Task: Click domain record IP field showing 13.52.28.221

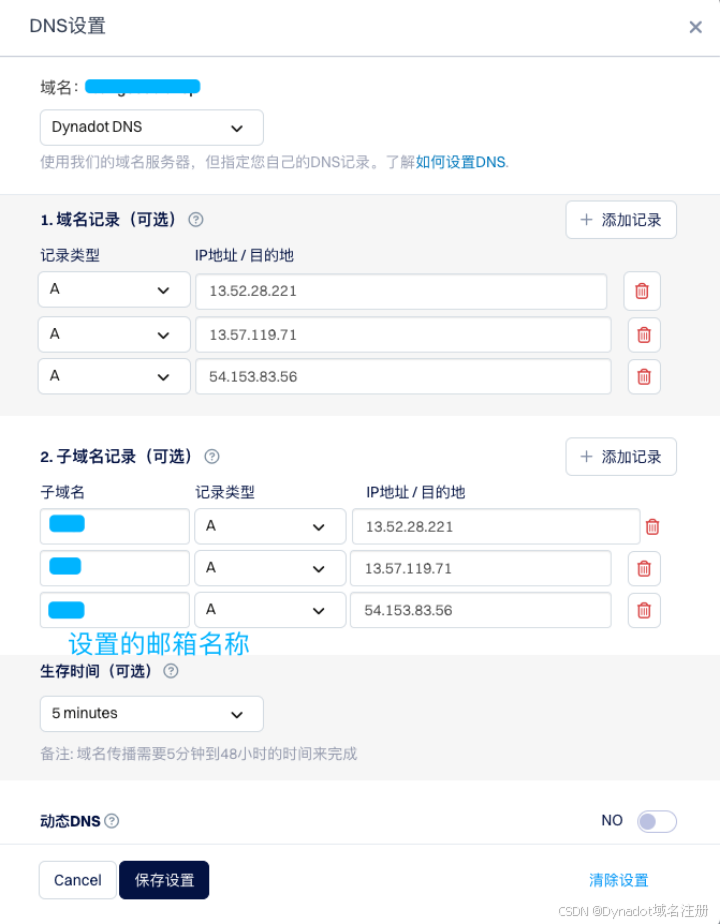Action: tap(401, 291)
